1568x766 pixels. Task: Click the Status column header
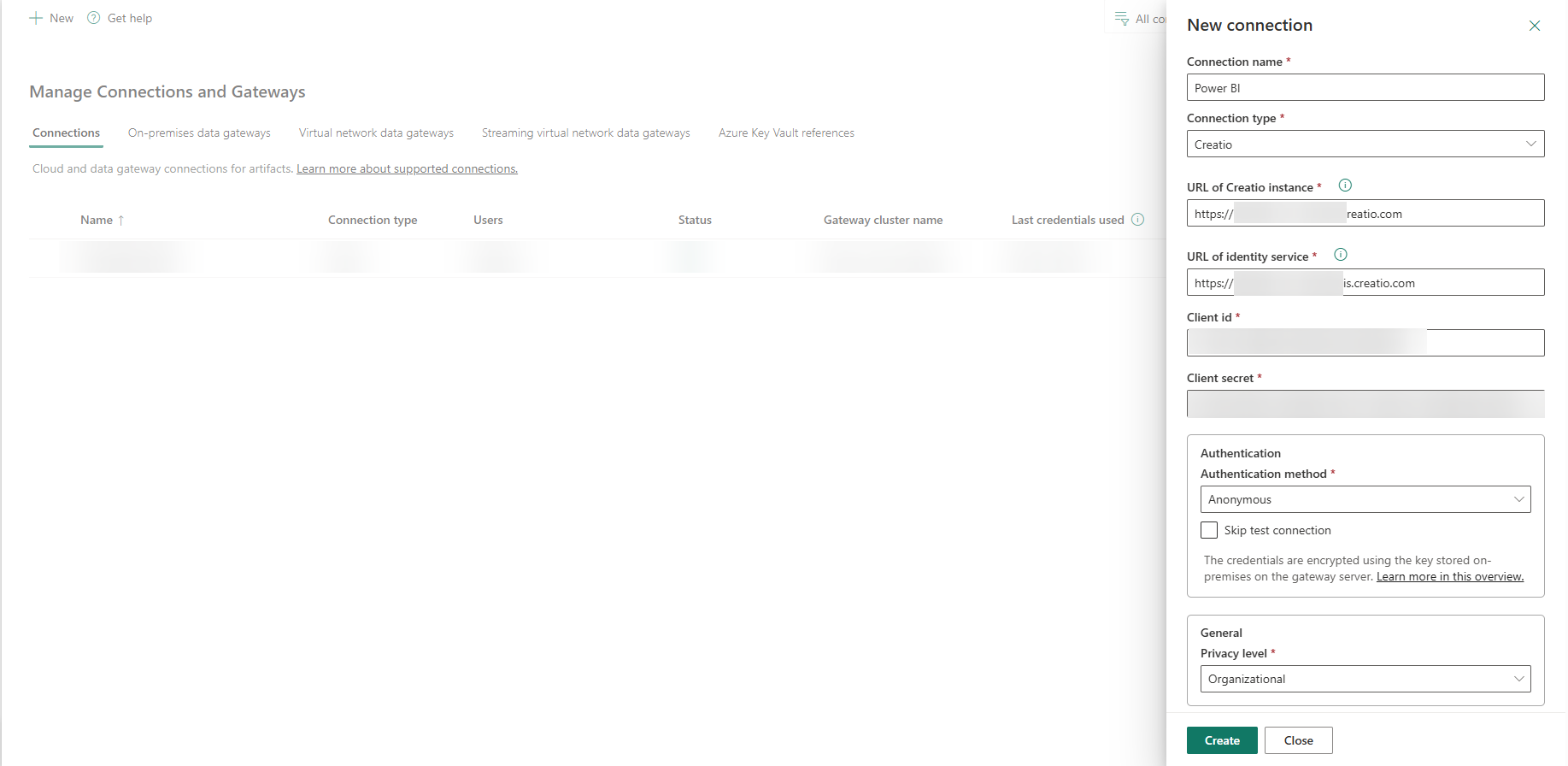(x=695, y=220)
